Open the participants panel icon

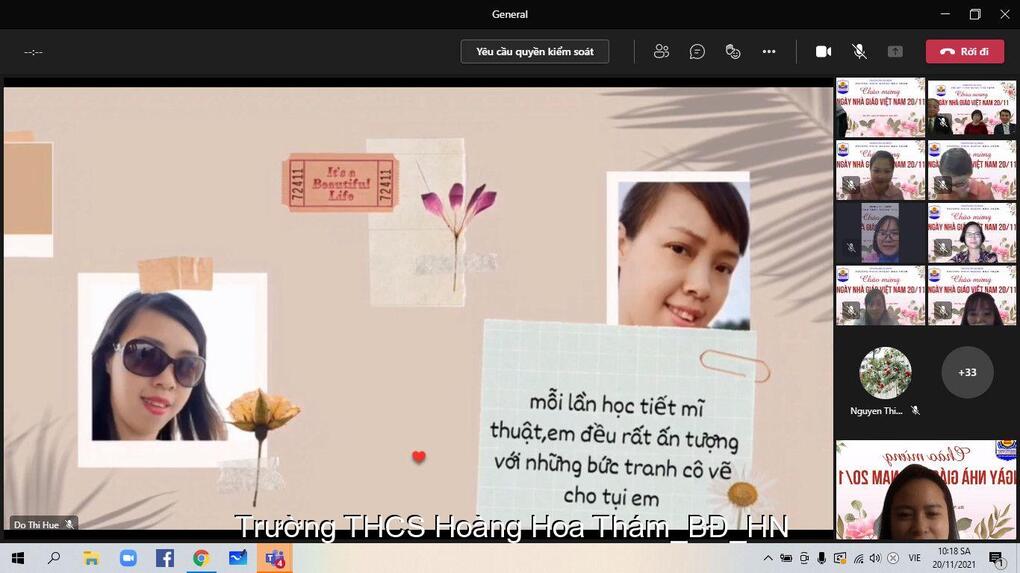click(x=662, y=51)
